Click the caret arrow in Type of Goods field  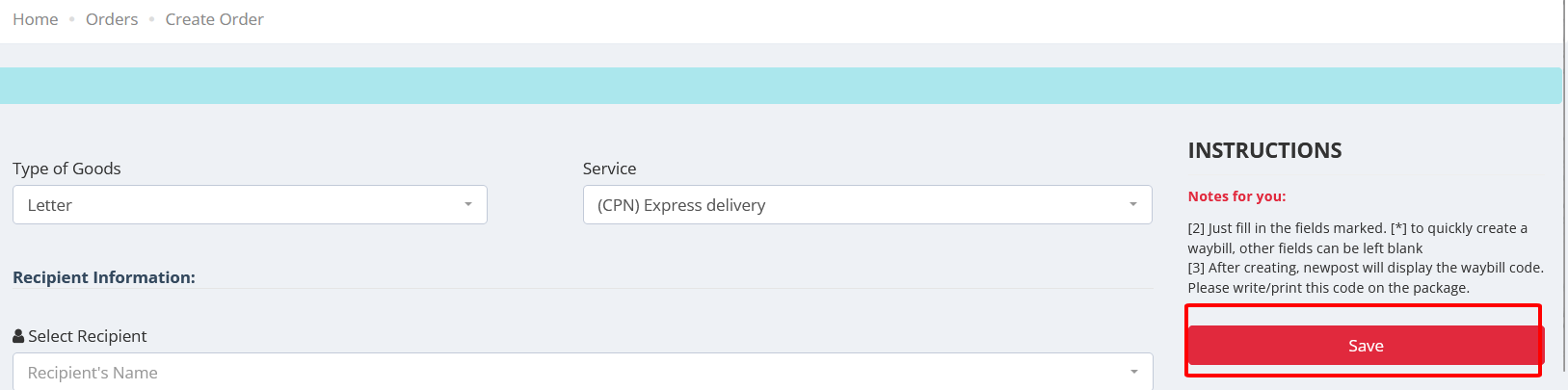468,205
